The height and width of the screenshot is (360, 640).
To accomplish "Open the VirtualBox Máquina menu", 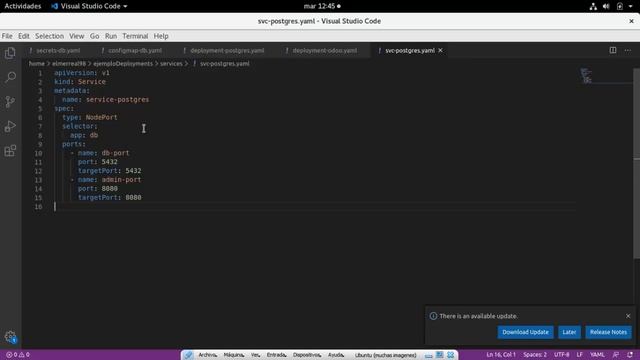I will click(x=234, y=355).
